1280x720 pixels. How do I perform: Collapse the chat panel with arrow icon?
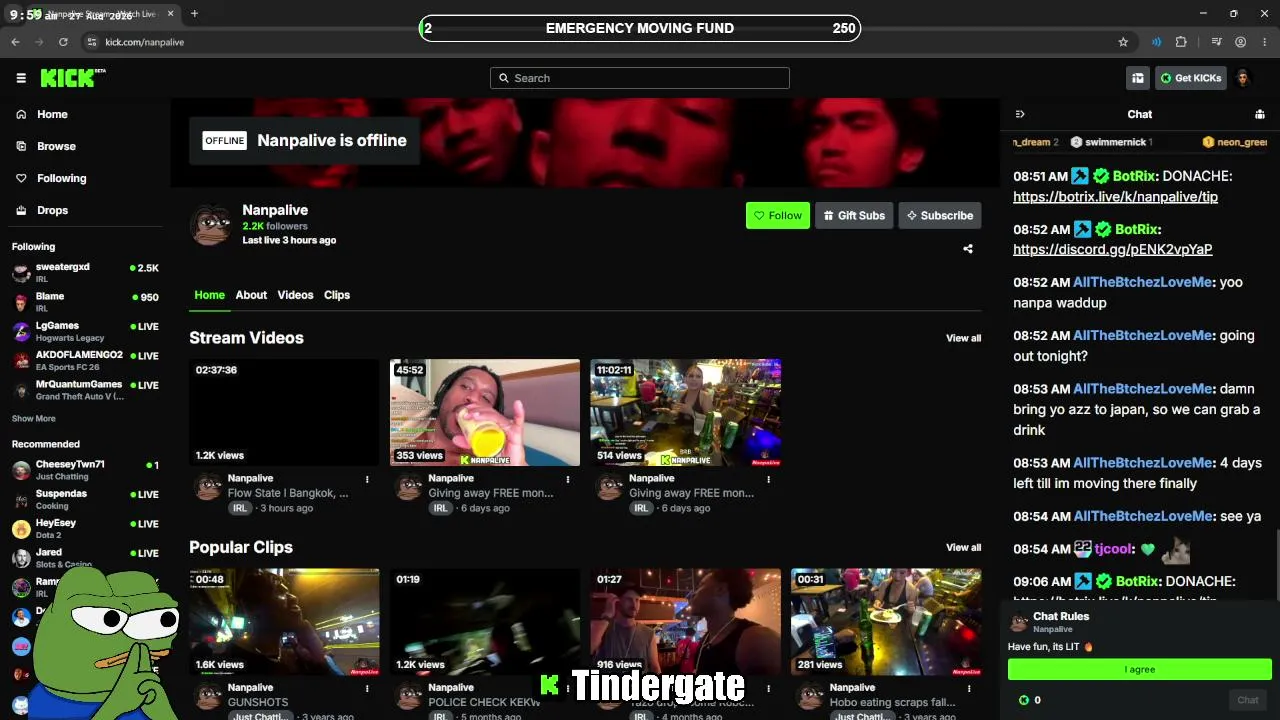pyautogui.click(x=1020, y=114)
